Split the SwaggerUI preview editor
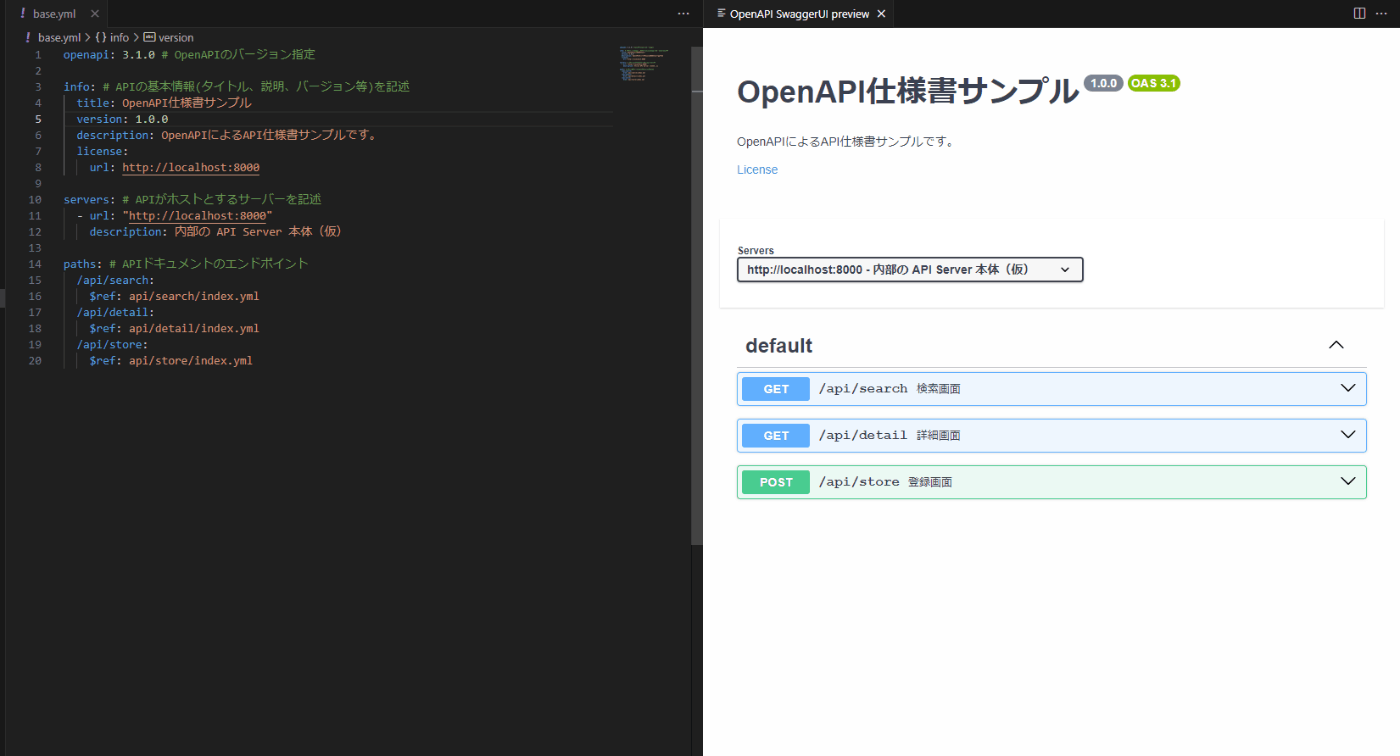Image resolution: width=1400 pixels, height=756 pixels. (1359, 14)
